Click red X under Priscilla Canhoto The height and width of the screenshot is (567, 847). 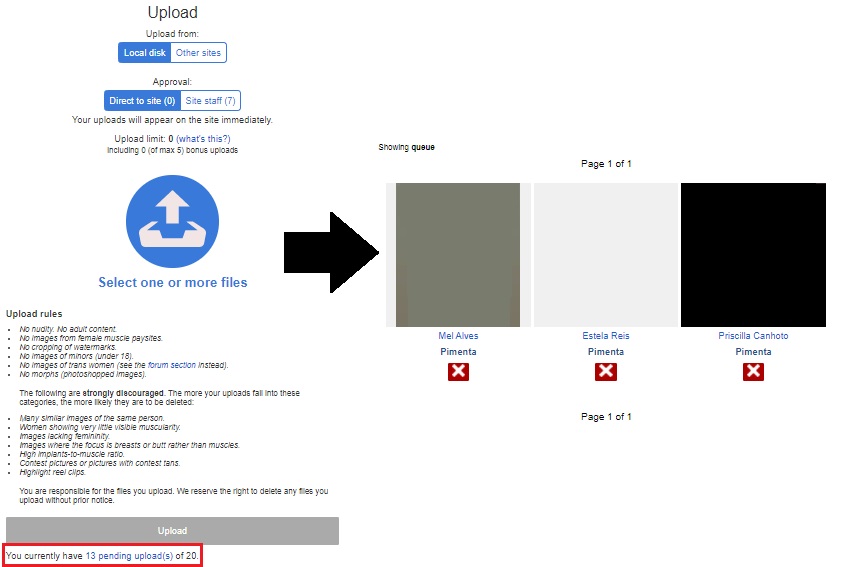click(x=753, y=372)
